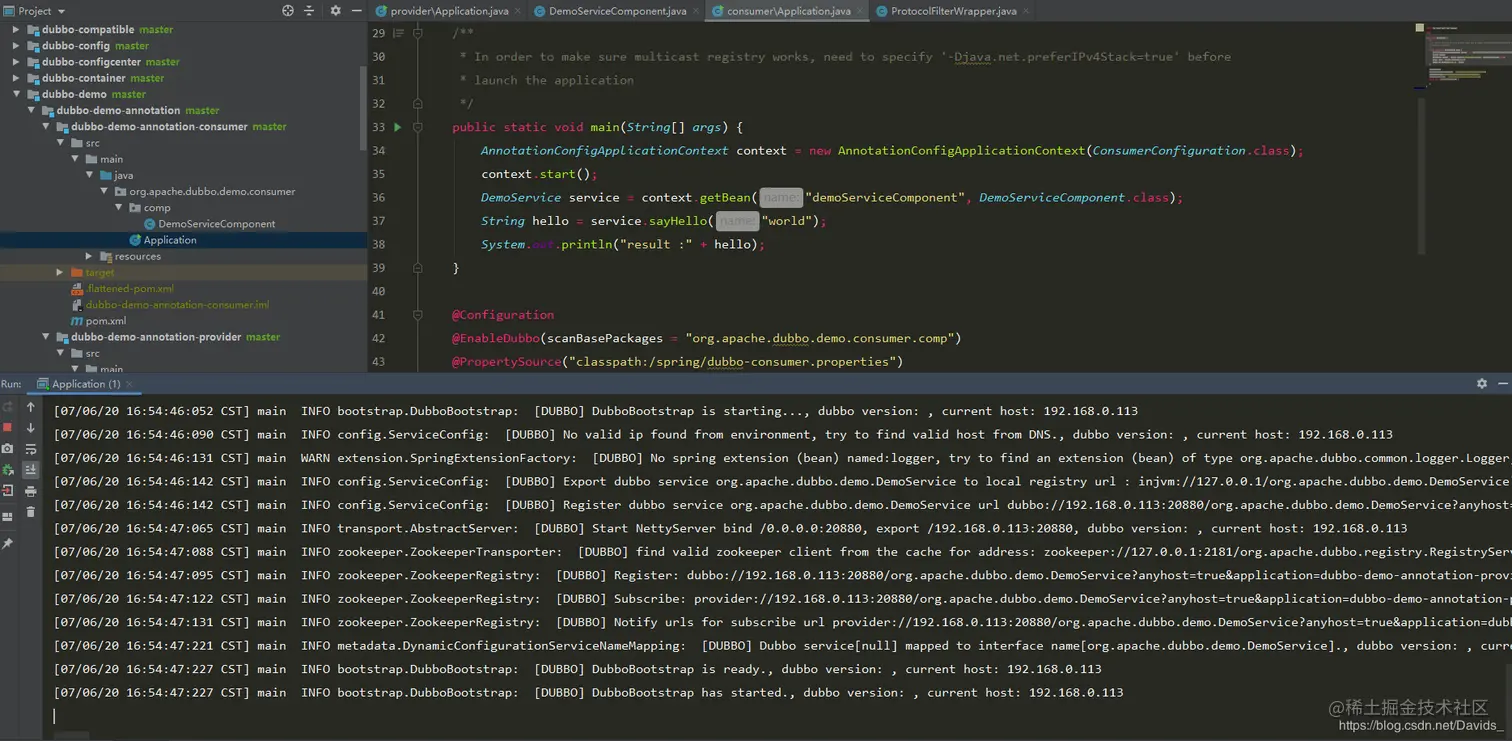Image resolution: width=1512 pixels, height=741 pixels.
Task: Click Collapse All icon in Project panel
Action: (x=309, y=11)
